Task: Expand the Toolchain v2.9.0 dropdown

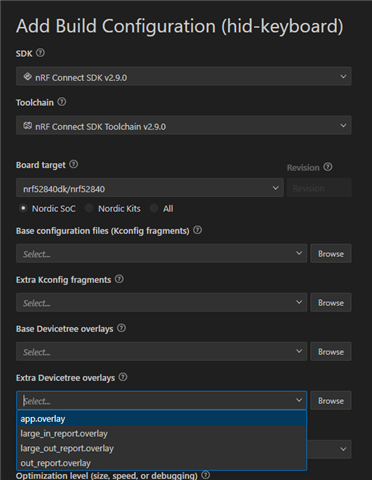Action: (x=184, y=125)
